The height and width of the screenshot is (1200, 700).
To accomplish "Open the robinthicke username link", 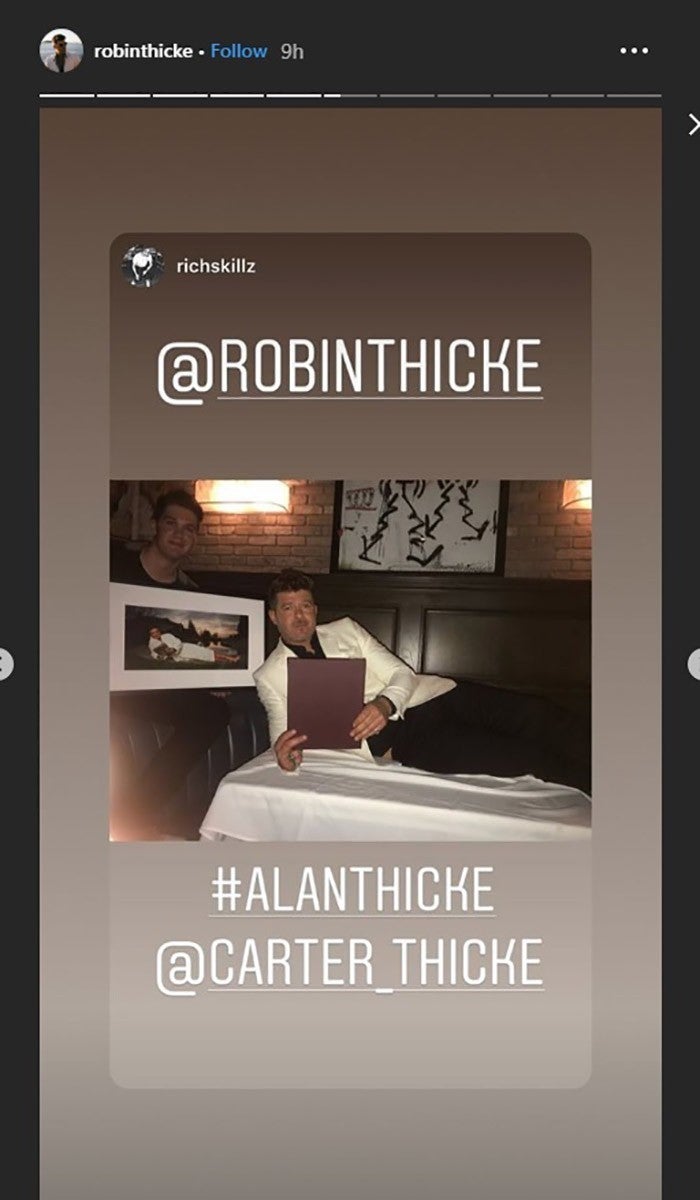I will coord(143,51).
